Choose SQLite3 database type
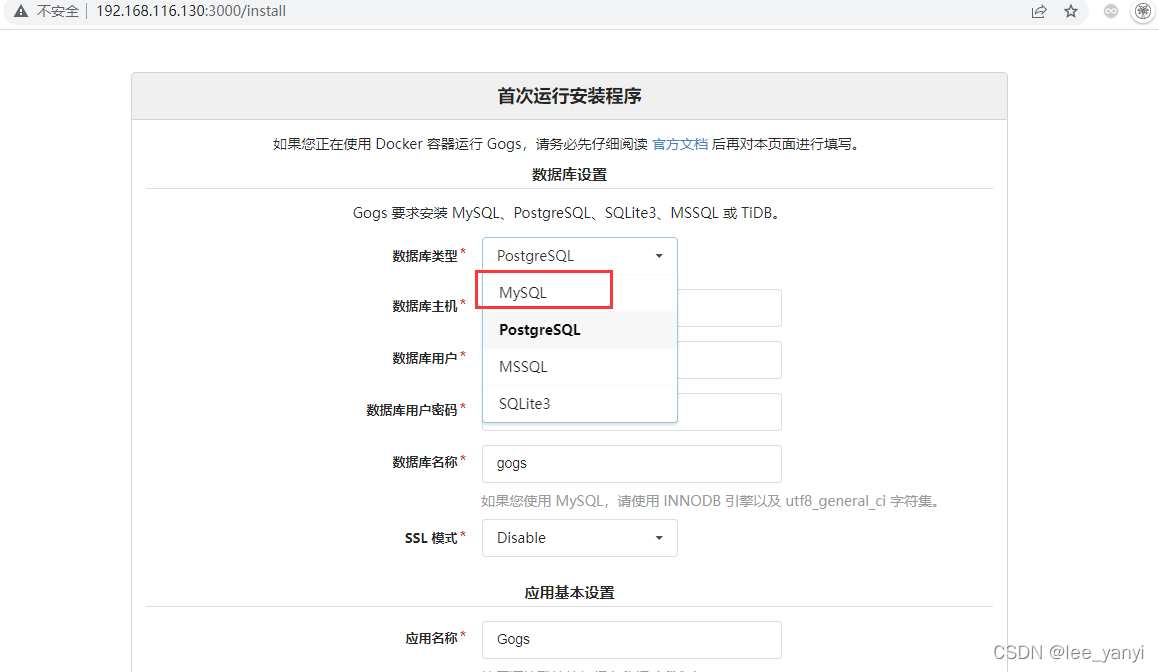 [x=580, y=404]
